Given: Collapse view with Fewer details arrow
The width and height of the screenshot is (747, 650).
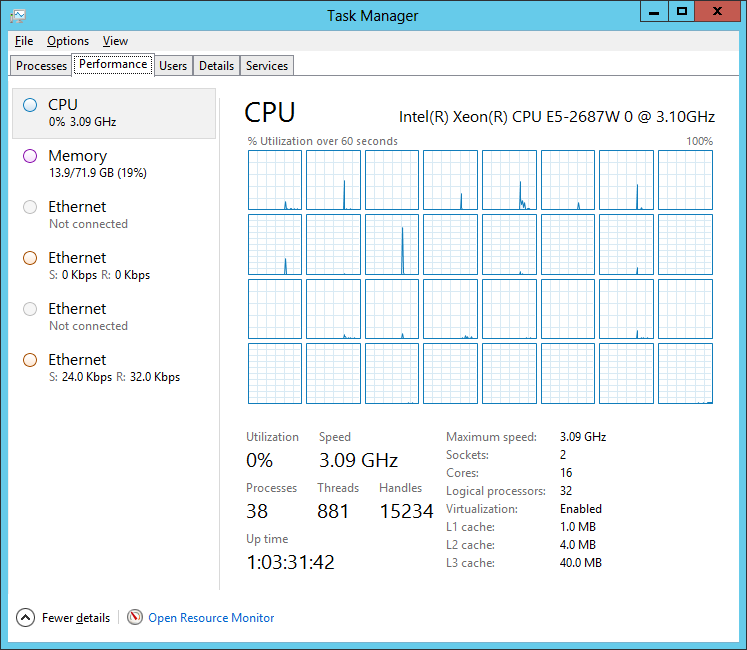Looking at the screenshot, I should [x=26, y=618].
